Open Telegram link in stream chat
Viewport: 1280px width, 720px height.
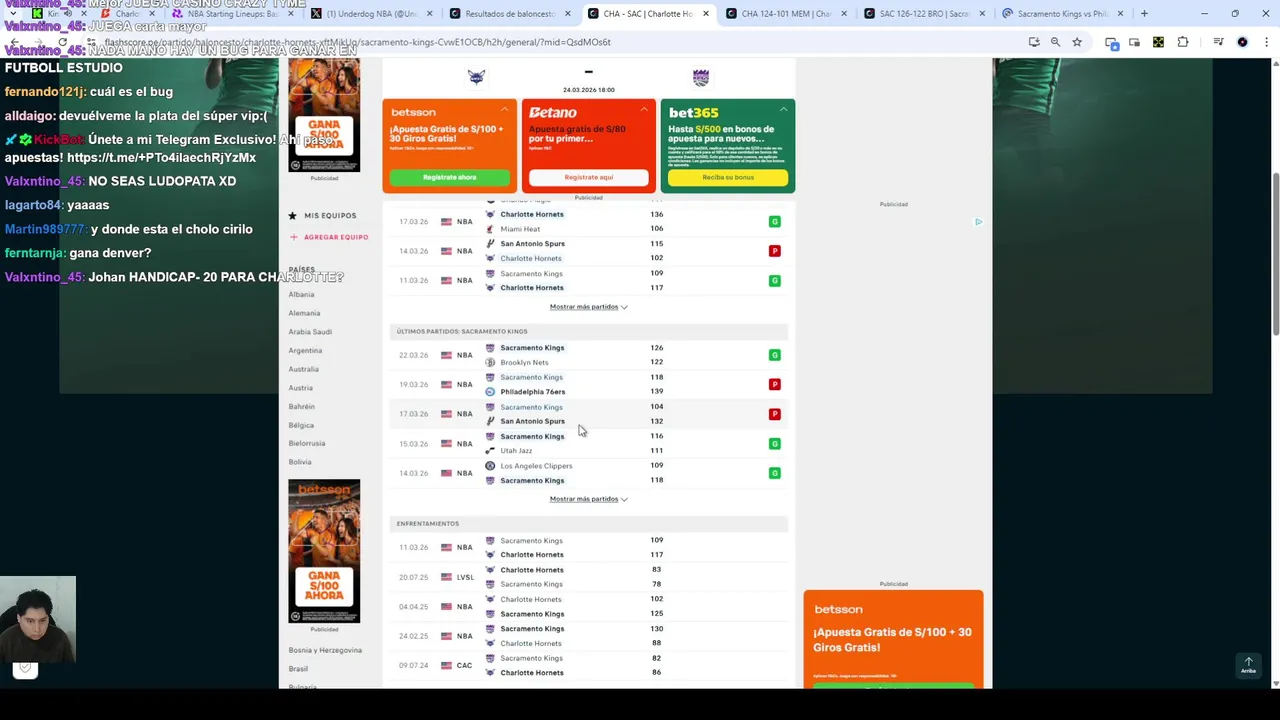coord(162,158)
